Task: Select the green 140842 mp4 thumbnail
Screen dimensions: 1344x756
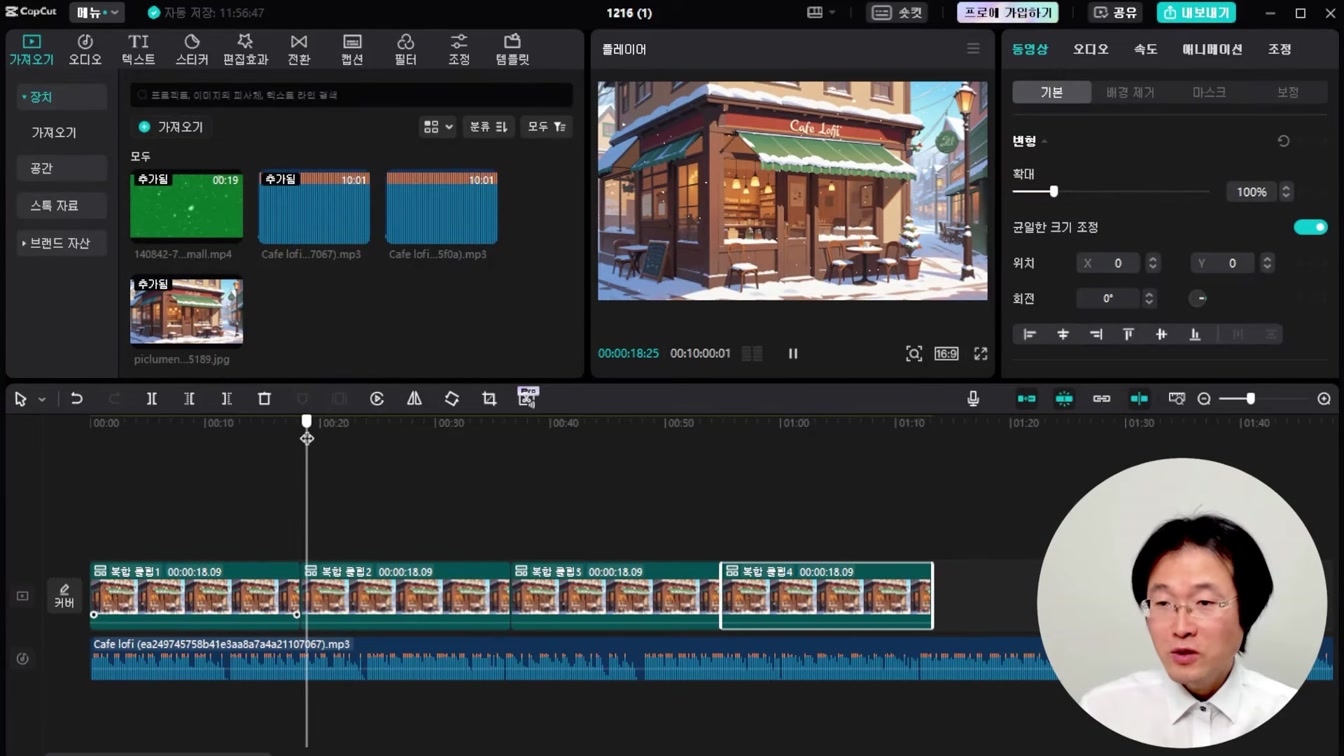Action: pos(186,206)
